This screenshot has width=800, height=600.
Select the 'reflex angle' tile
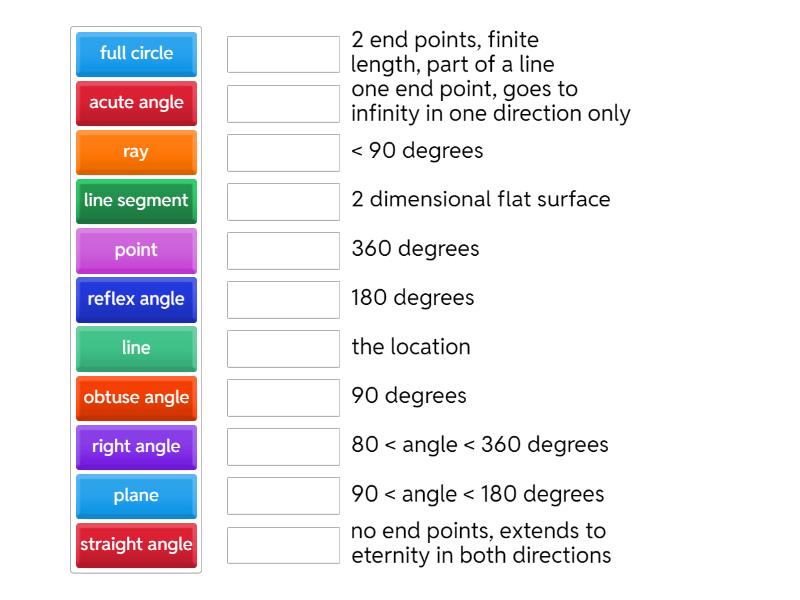pos(136,299)
